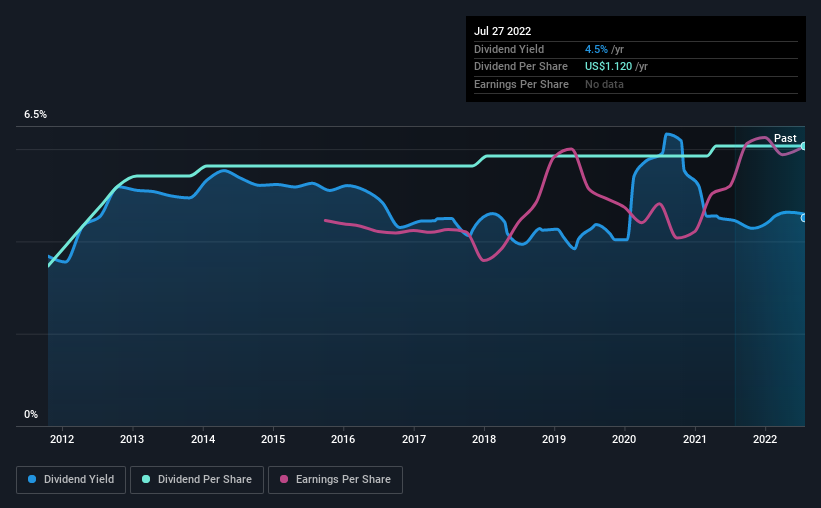Click the Dividend Yield endpoint marker on chart
This screenshot has height=508, width=821.
coord(804,218)
